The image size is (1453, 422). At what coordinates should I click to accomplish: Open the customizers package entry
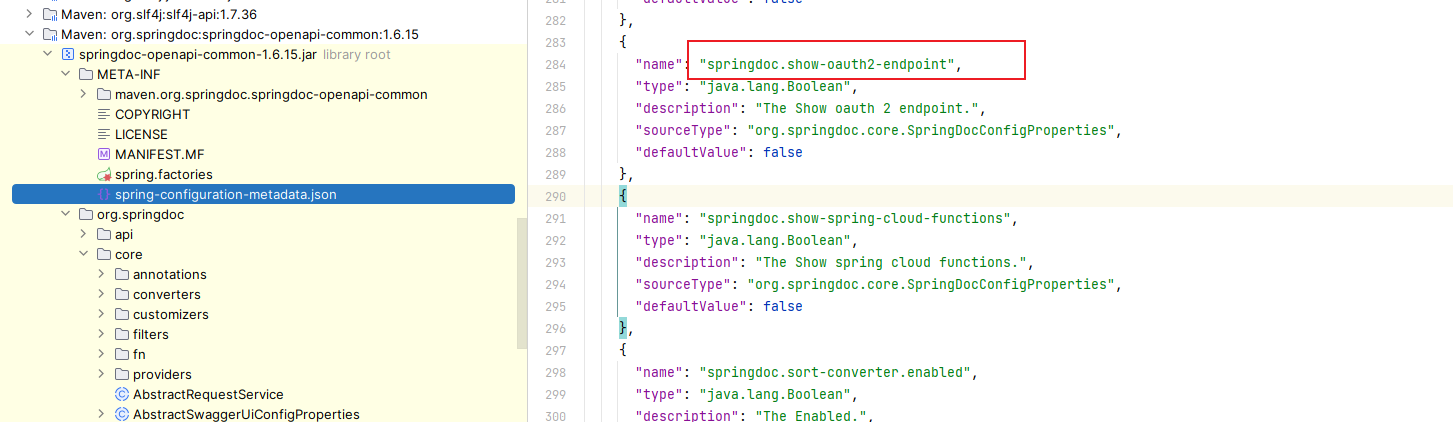[x=170, y=314]
